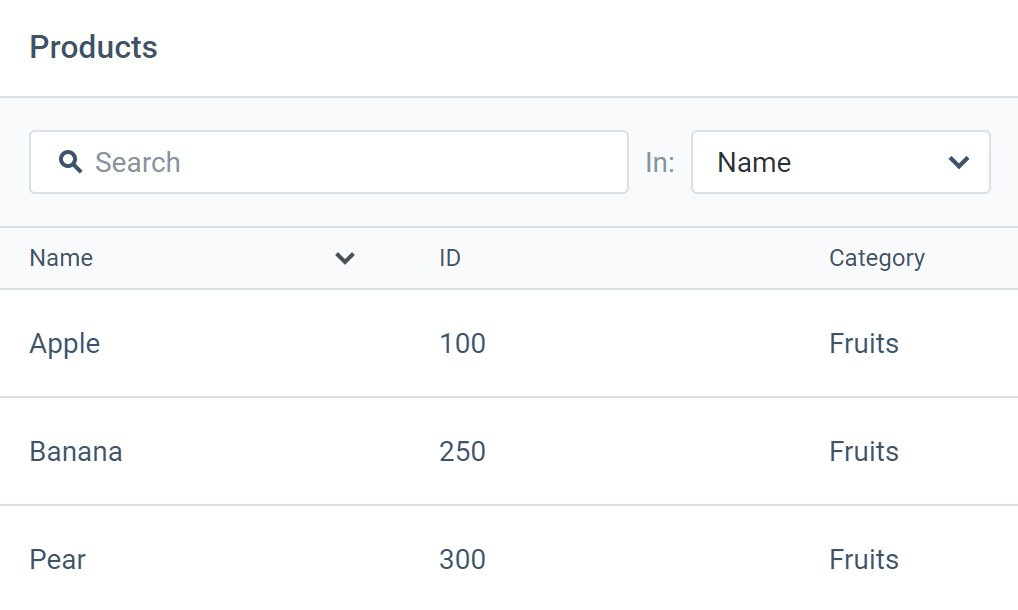Click the Search placeholder text
This screenshot has width=1018, height=610.
[138, 163]
